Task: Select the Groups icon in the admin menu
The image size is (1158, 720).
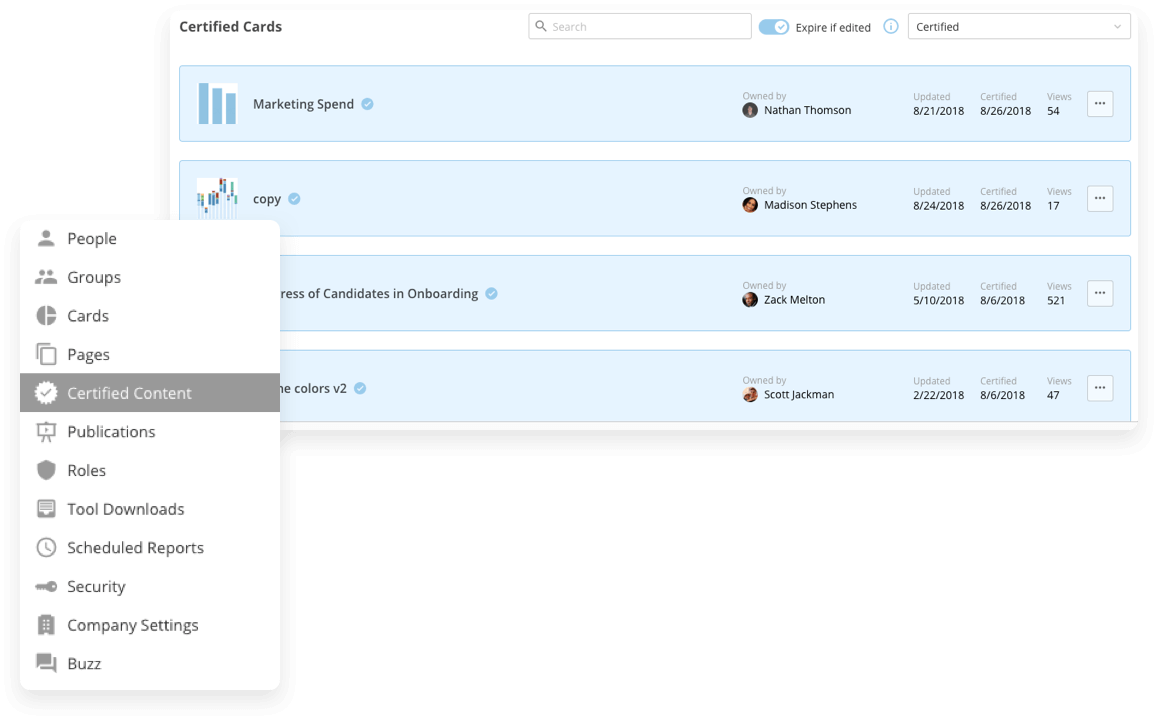Action: (x=46, y=277)
